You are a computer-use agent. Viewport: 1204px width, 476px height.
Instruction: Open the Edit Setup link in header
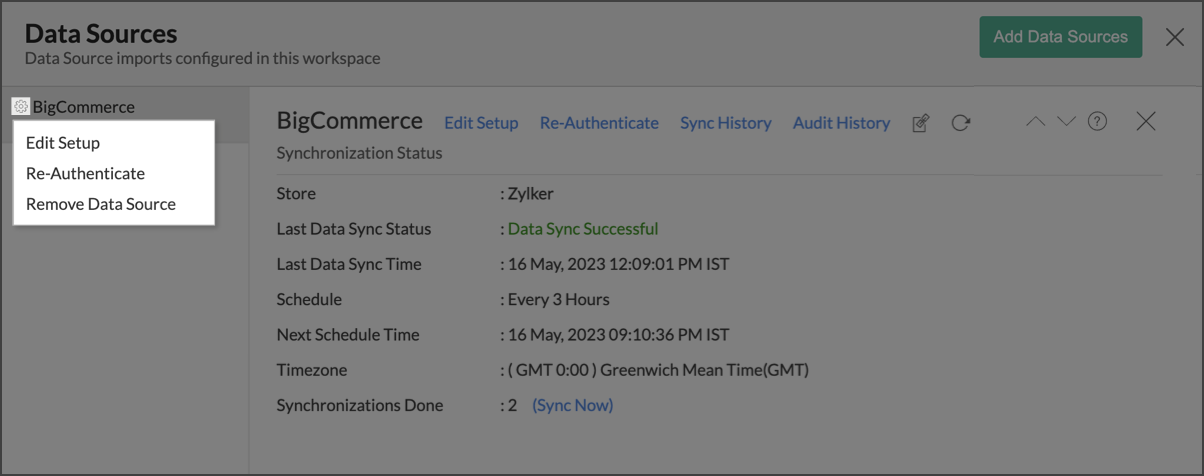(x=481, y=123)
